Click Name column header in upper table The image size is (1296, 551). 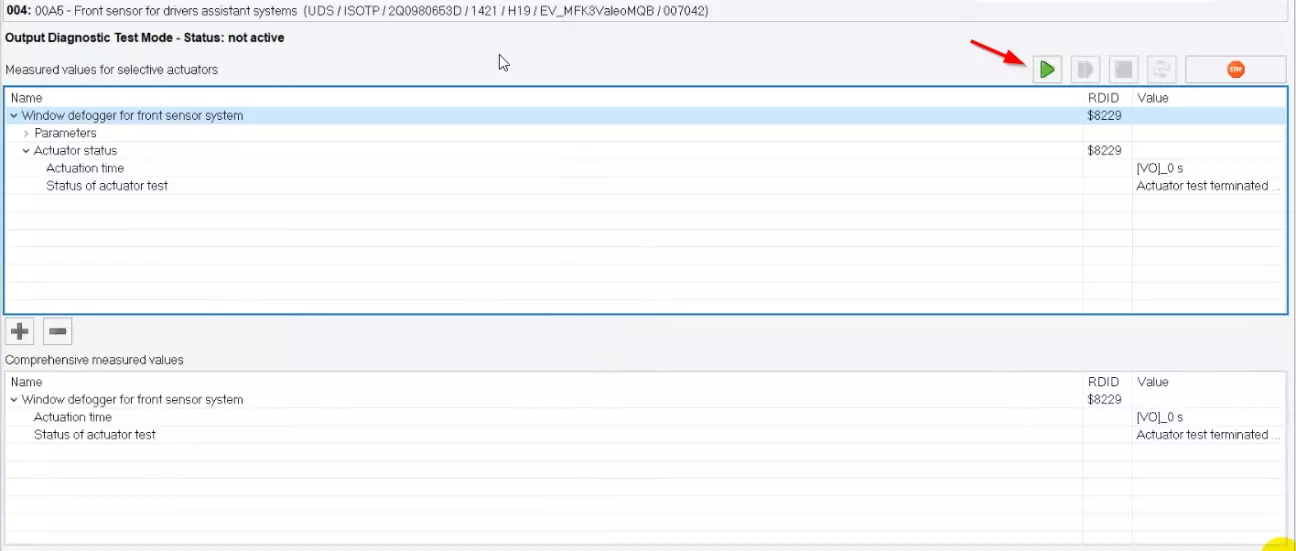point(27,98)
